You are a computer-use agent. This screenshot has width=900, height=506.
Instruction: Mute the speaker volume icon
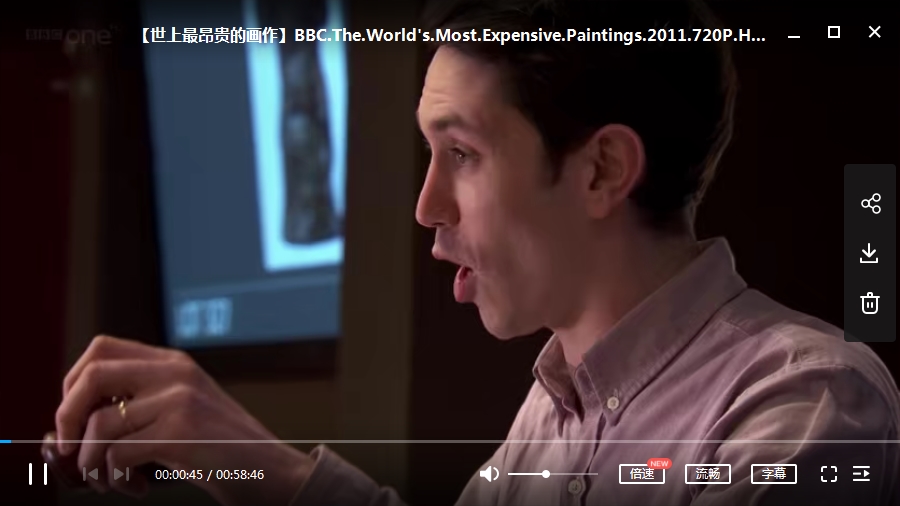[489, 474]
